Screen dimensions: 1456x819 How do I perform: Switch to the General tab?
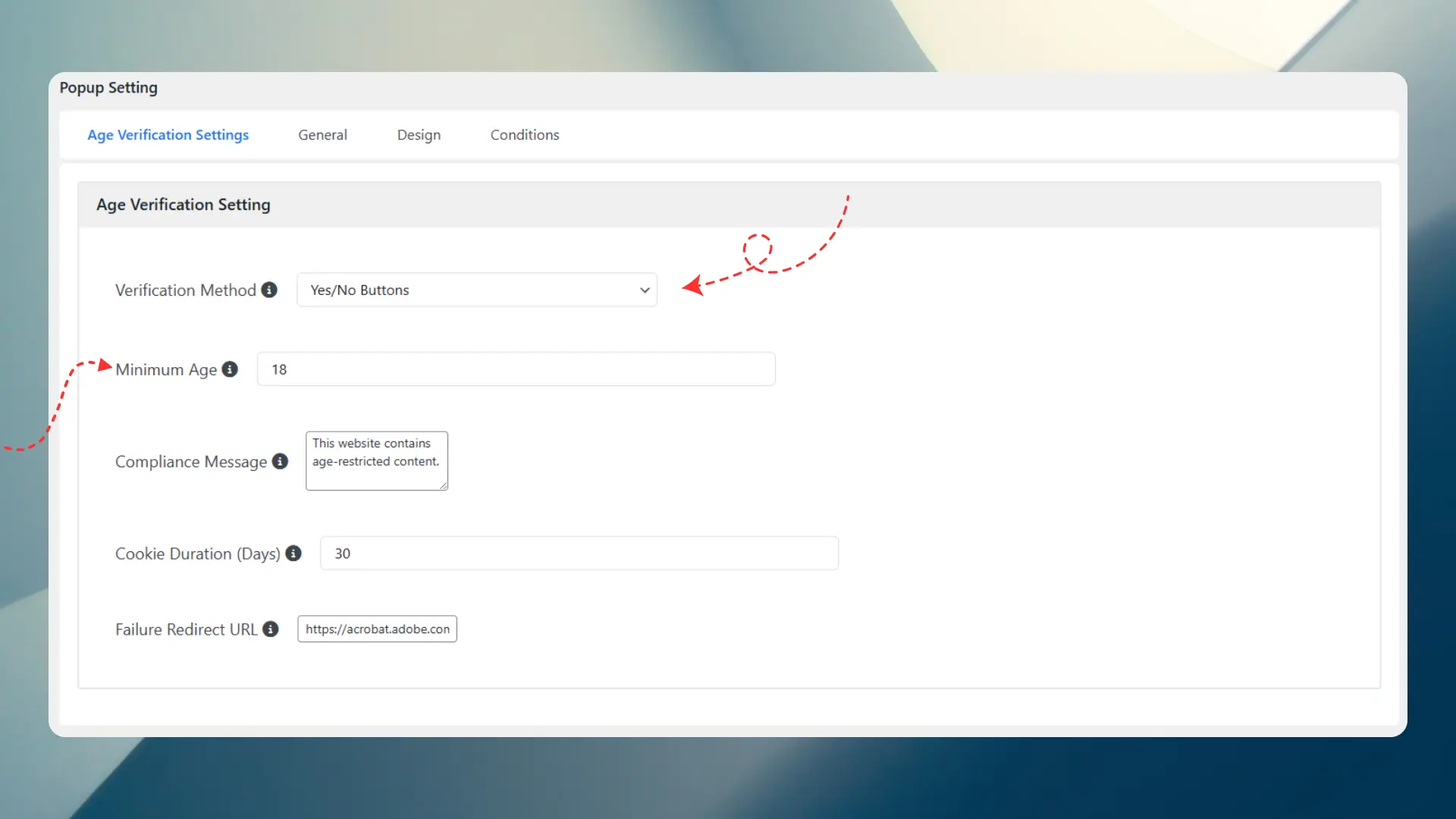tap(322, 134)
